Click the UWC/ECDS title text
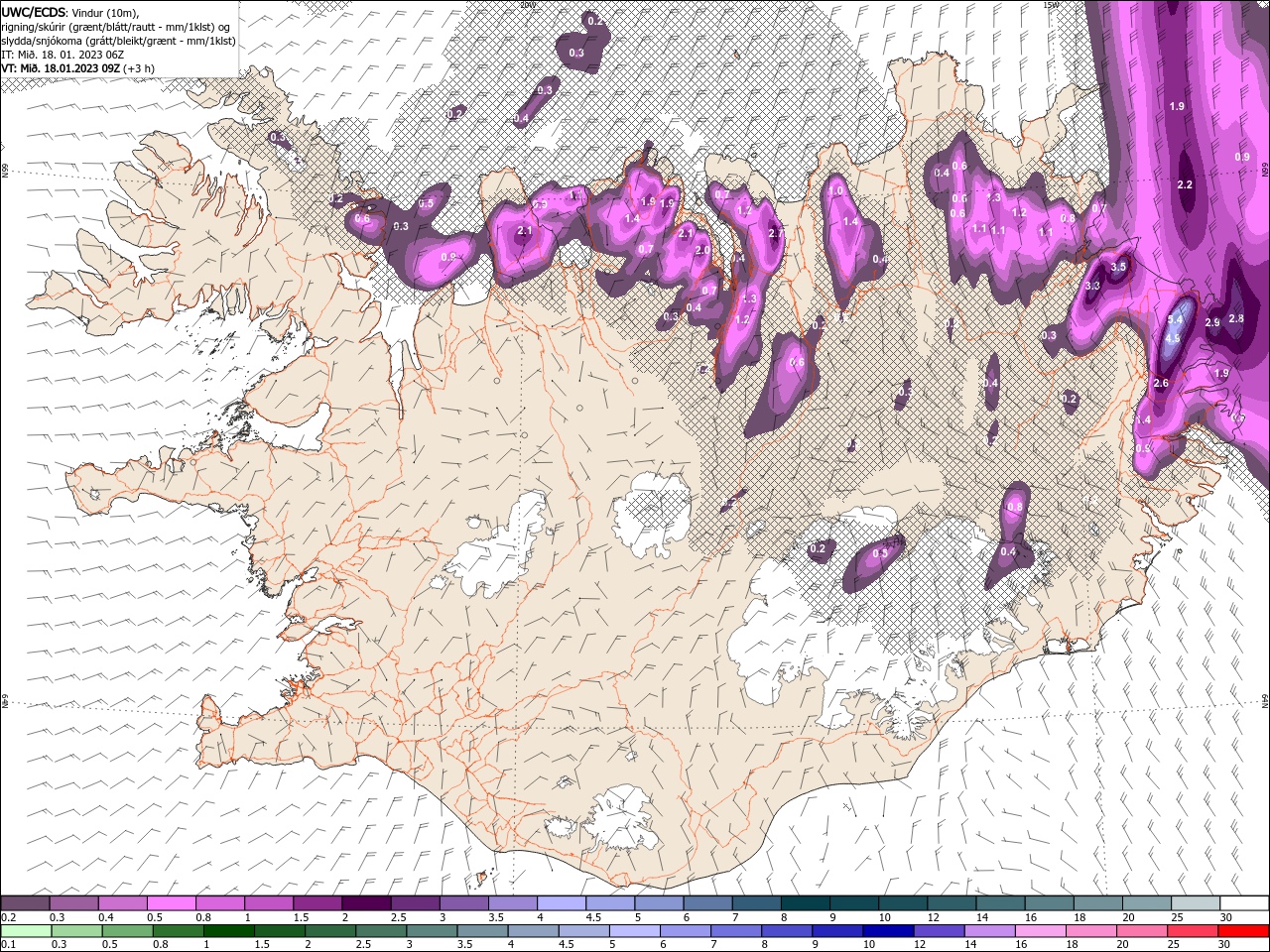This screenshot has width=1270, height=952. 34,12
